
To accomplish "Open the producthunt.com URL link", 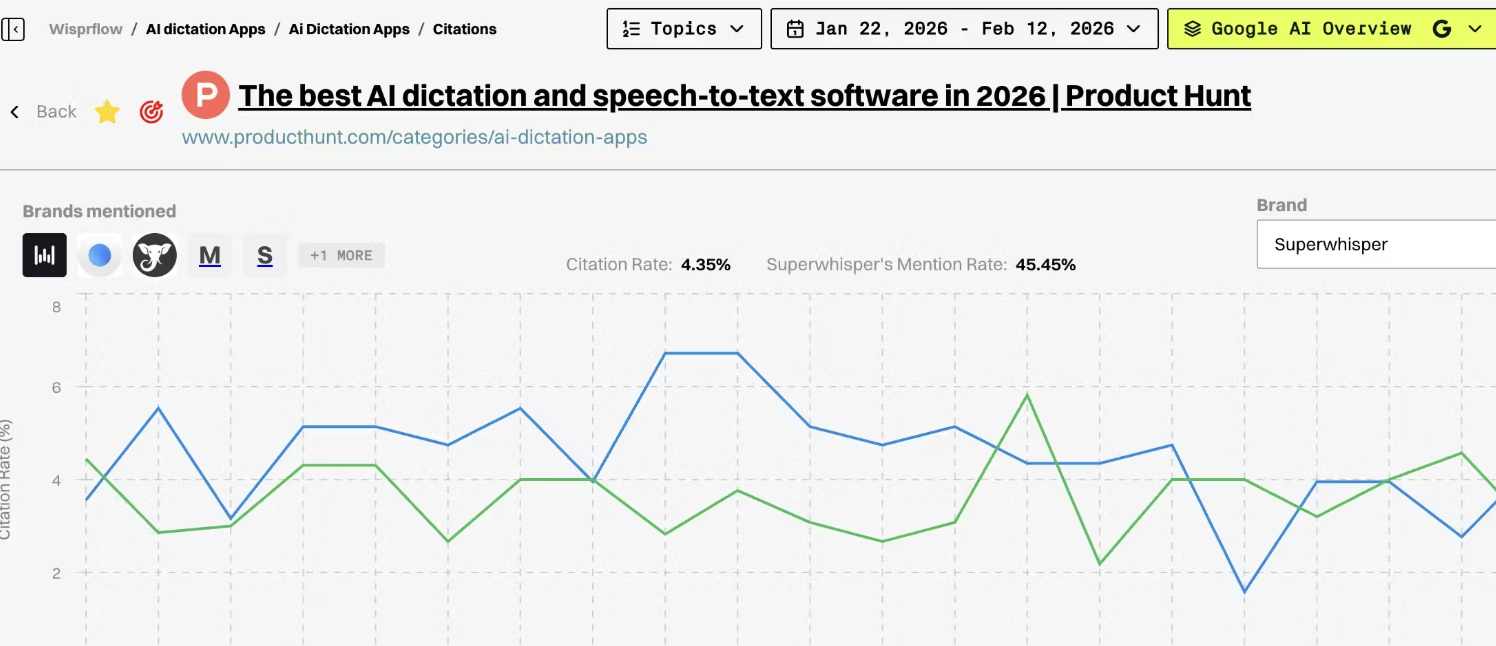I will (x=415, y=137).
